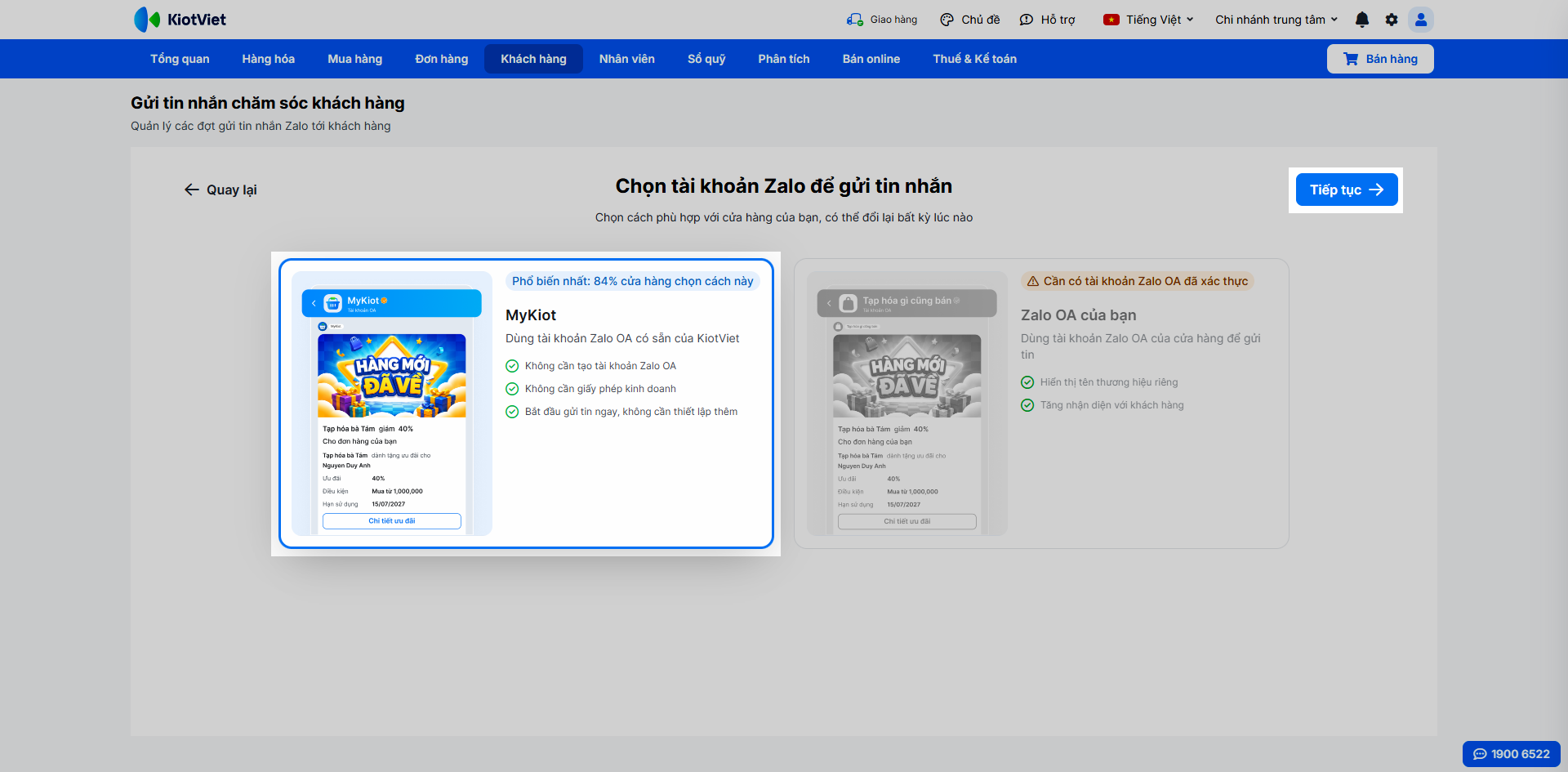Click the Bán hàng cart button
The width and height of the screenshot is (1568, 772).
pyautogui.click(x=1380, y=59)
